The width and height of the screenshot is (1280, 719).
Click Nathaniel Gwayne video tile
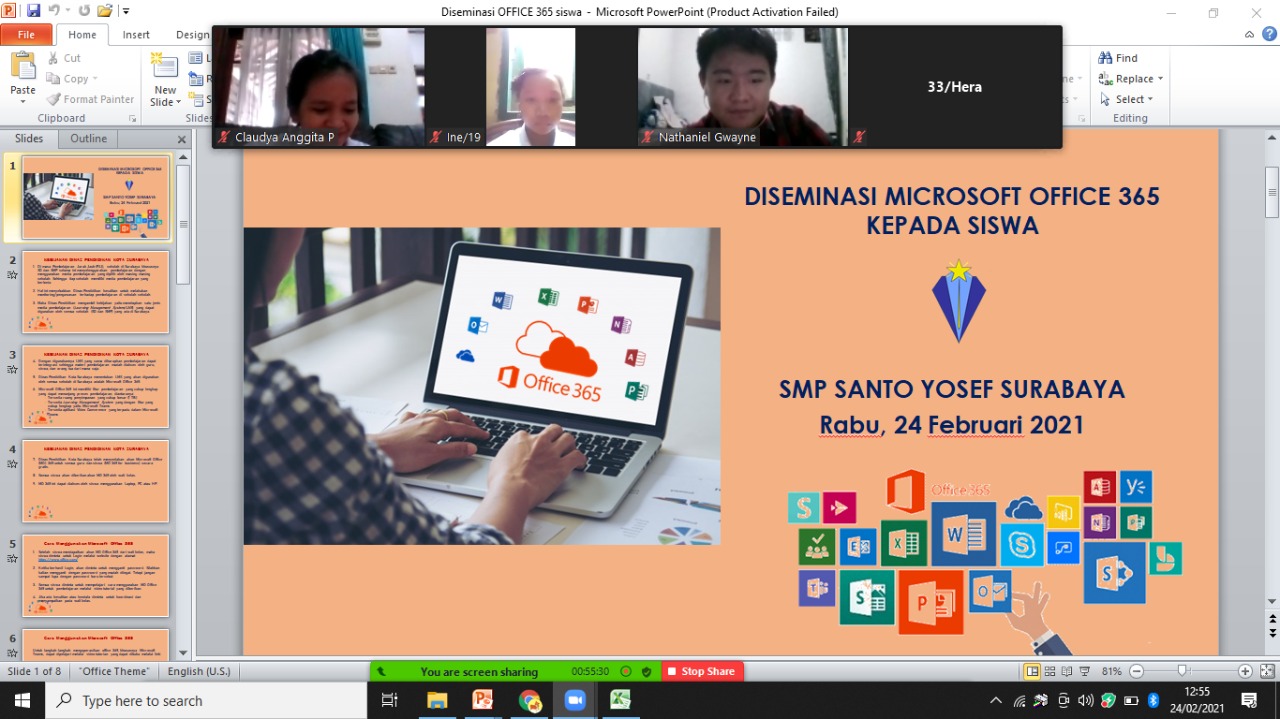(x=742, y=87)
